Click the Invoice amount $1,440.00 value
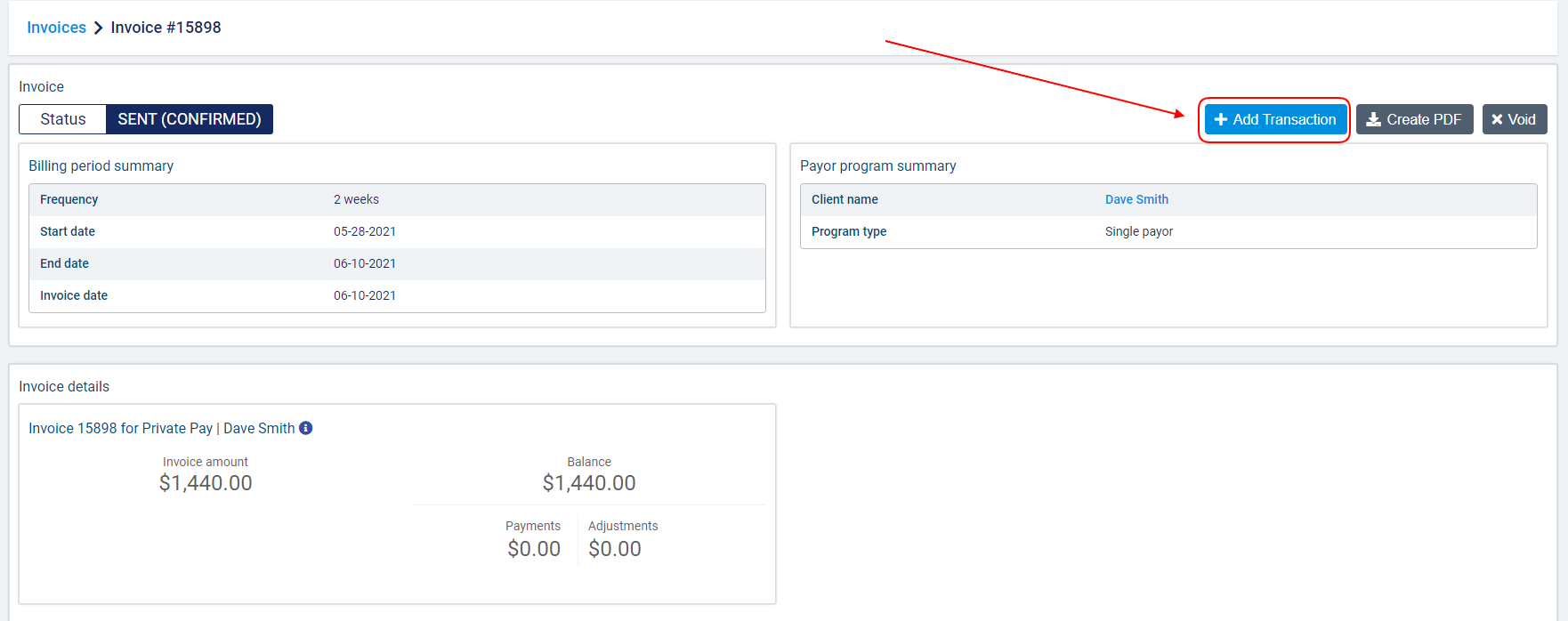Viewport: 1568px width, 621px height. [x=206, y=483]
